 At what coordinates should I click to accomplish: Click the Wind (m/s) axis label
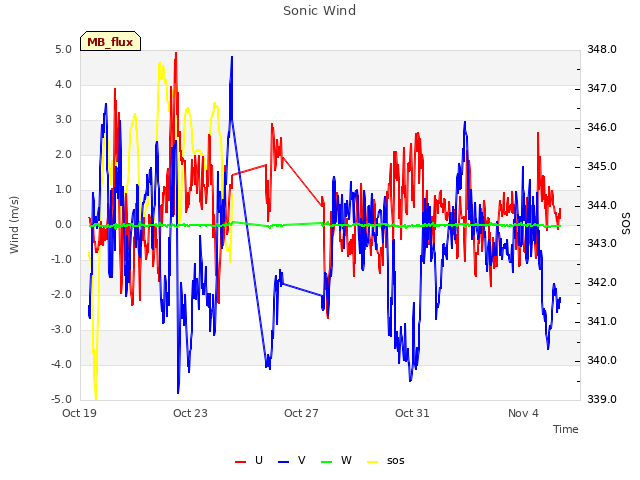point(14,225)
